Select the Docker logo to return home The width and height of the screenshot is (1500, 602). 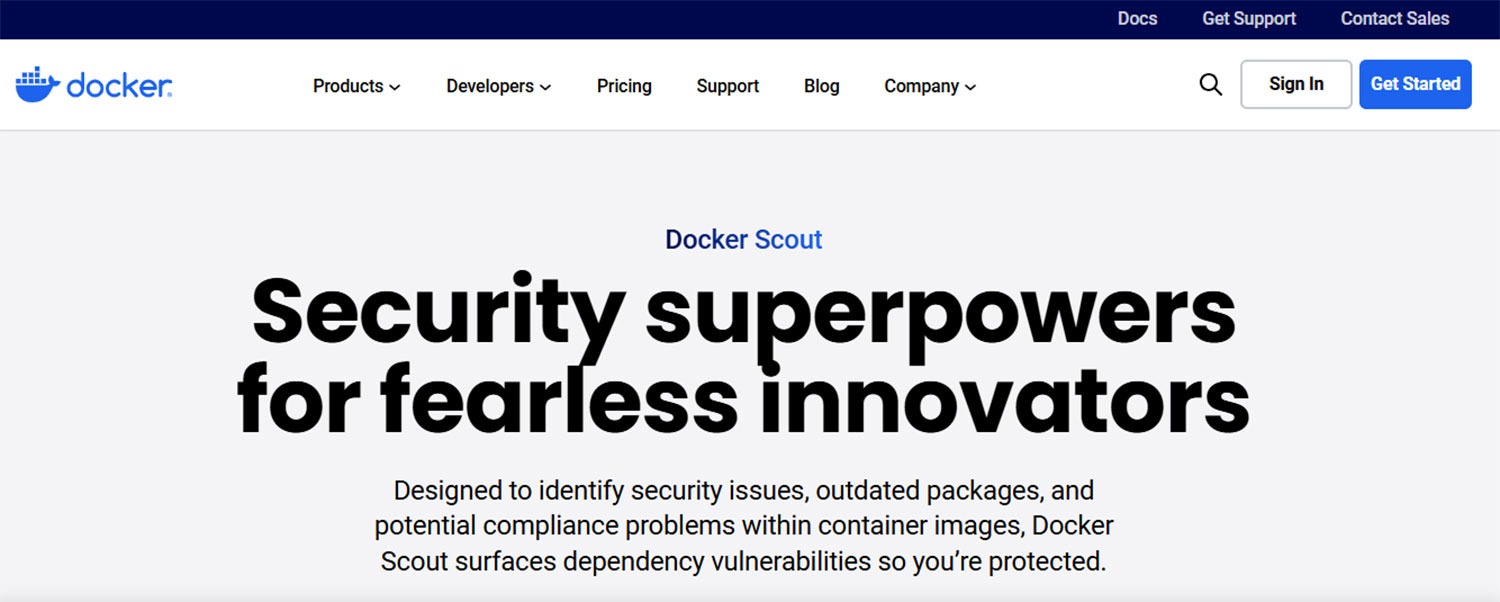point(95,84)
